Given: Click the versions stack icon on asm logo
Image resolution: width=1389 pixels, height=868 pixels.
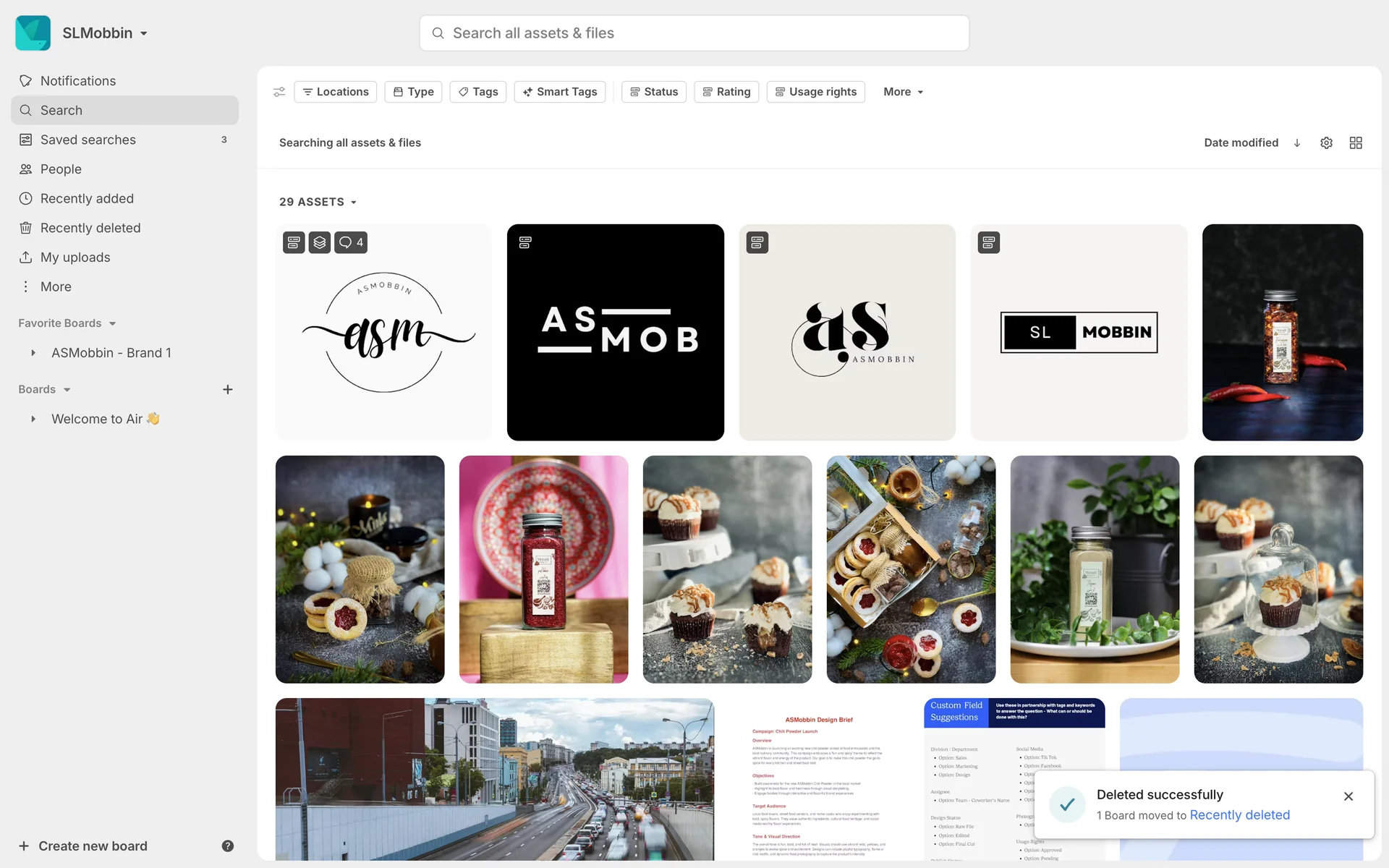Looking at the screenshot, I should pyautogui.click(x=320, y=242).
